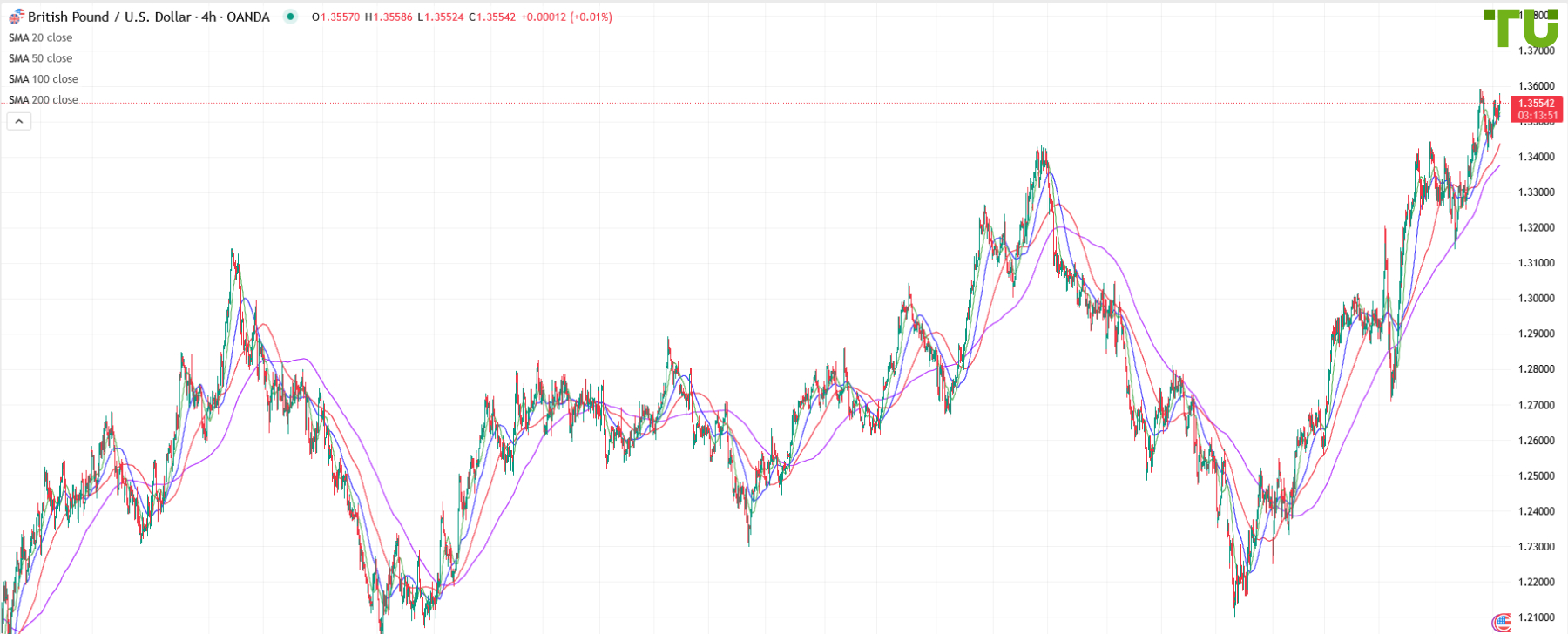Click the 1.22000 price axis label
This screenshot has width=1568, height=634.
(1537, 583)
